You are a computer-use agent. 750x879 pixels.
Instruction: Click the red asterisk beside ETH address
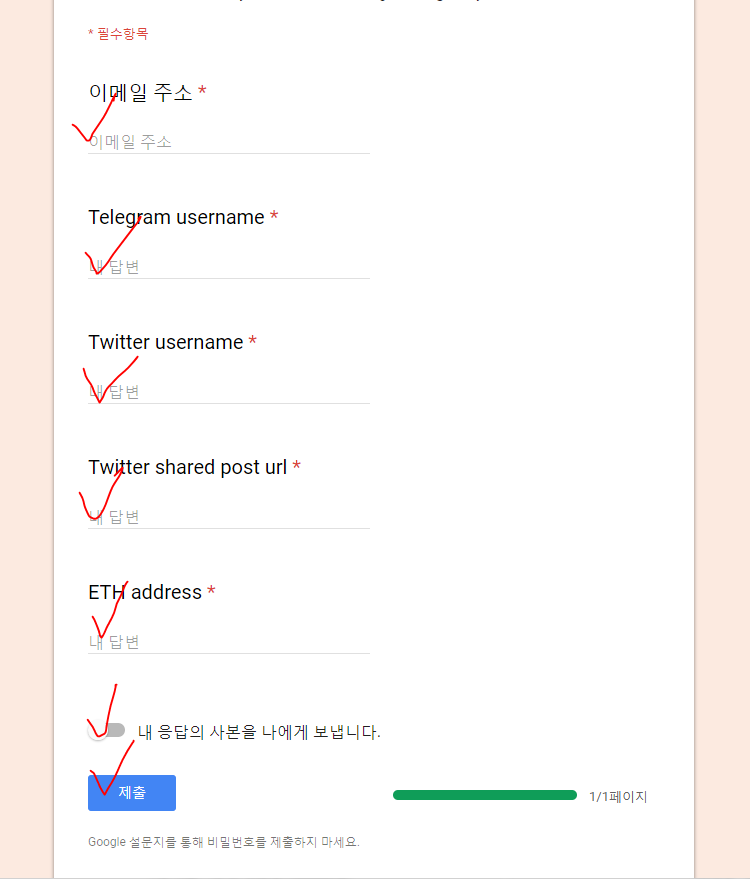pos(211,592)
